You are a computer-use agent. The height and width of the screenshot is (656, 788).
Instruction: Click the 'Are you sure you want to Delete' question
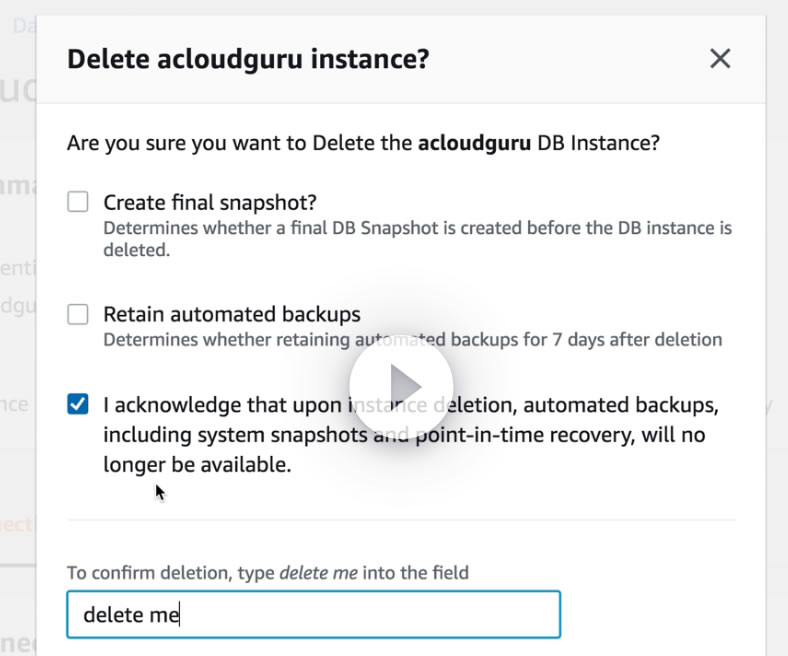tap(240, 143)
